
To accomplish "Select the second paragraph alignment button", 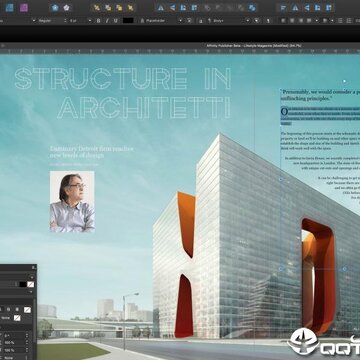I will tap(292, 20).
